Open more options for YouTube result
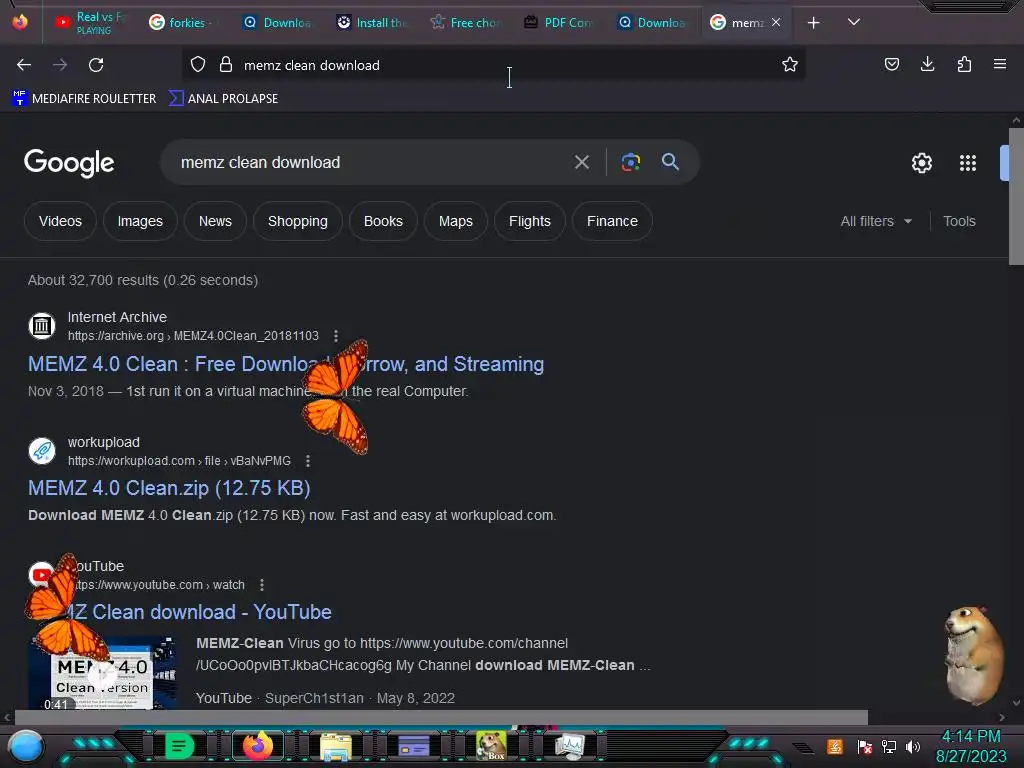This screenshot has width=1024, height=768. coord(262,585)
